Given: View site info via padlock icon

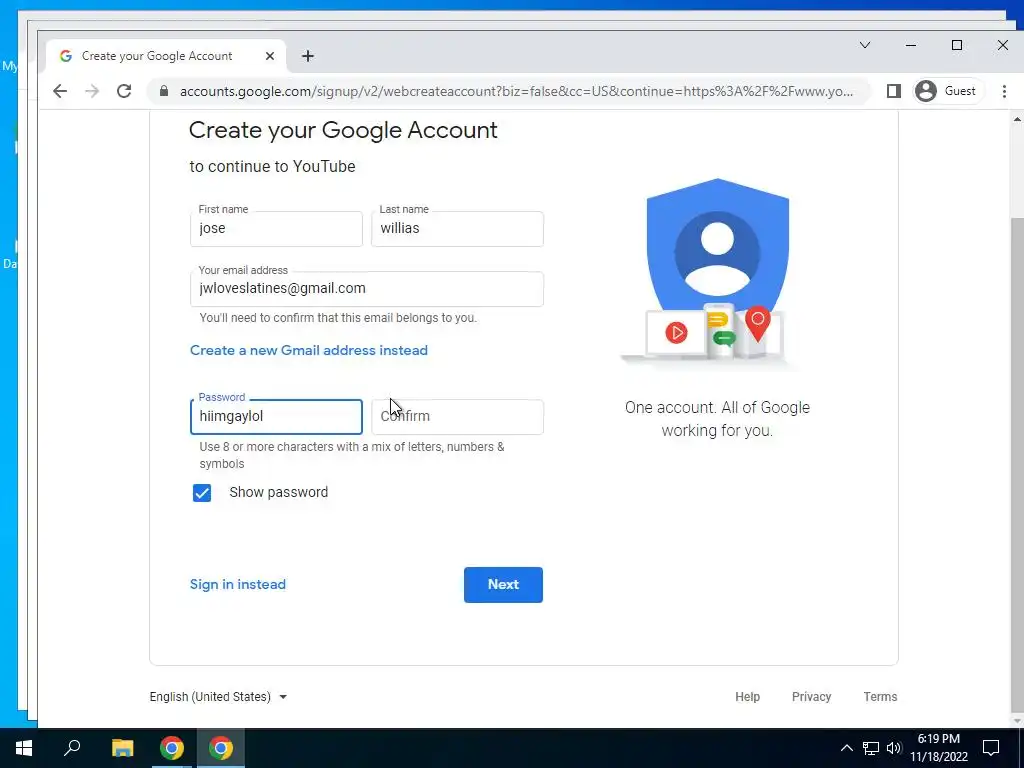Looking at the screenshot, I should (164, 91).
